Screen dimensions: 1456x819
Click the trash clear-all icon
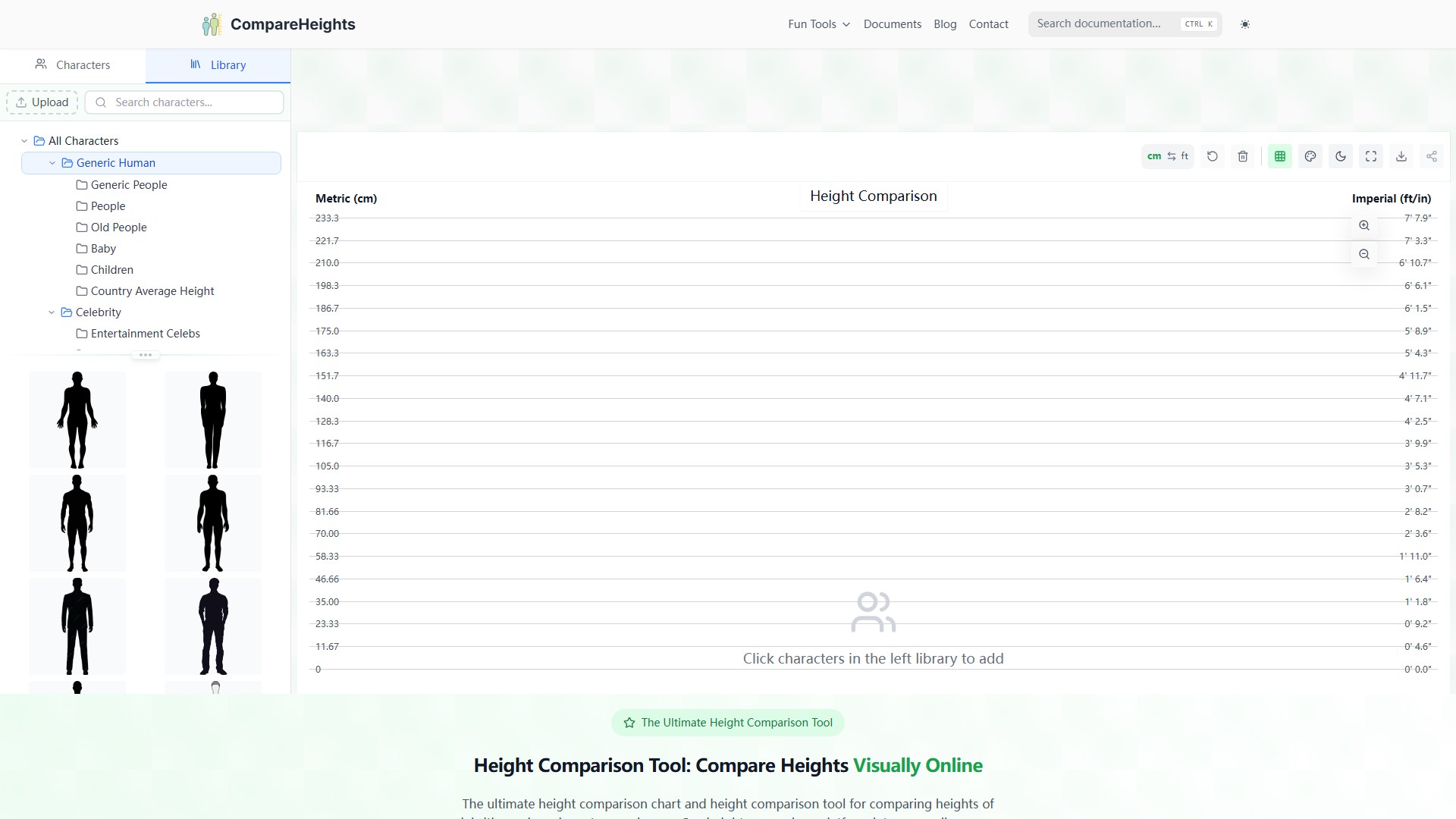coord(1242,156)
